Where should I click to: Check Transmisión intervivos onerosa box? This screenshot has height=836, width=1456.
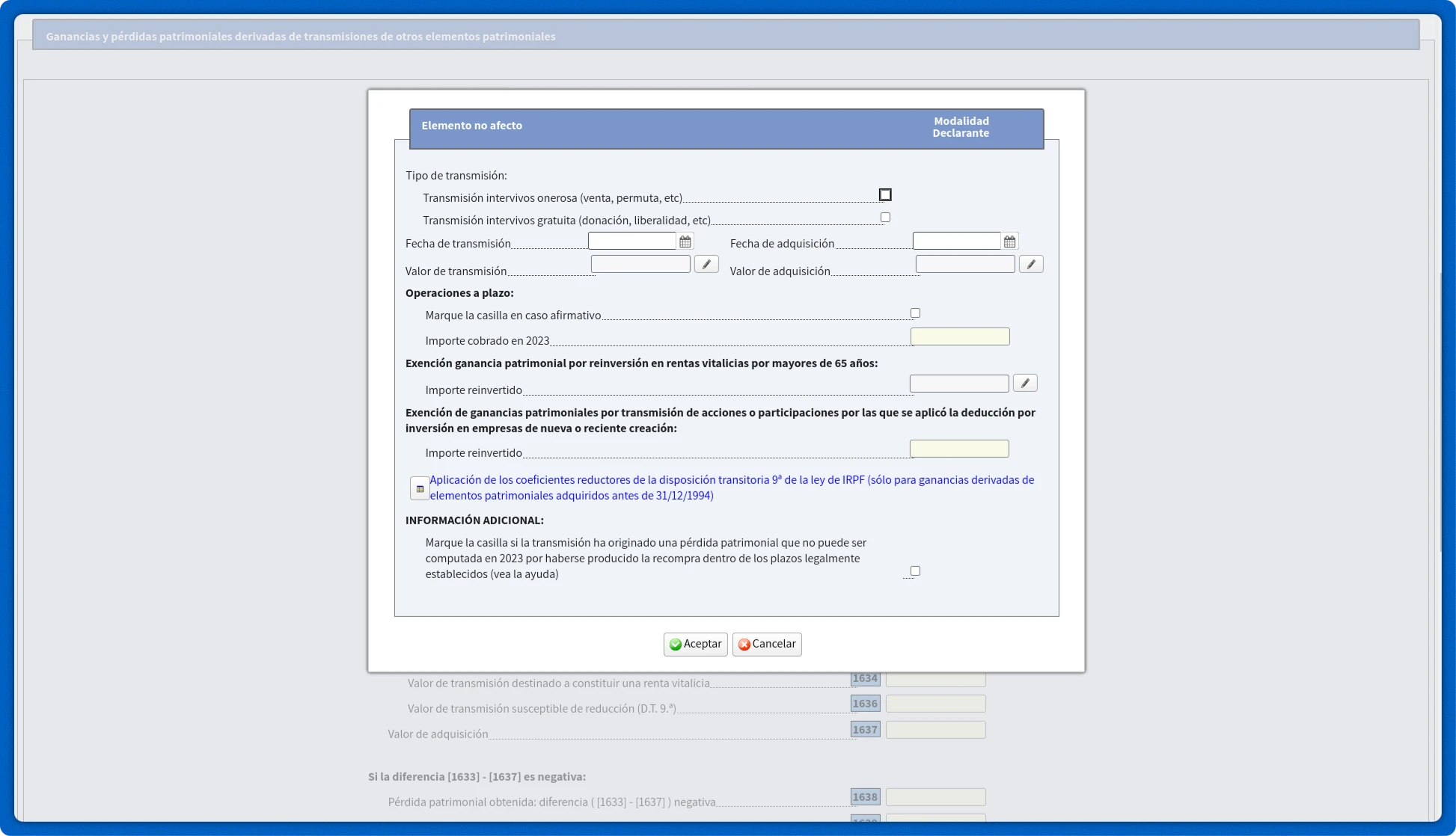pyautogui.click(x=885, y=195)
